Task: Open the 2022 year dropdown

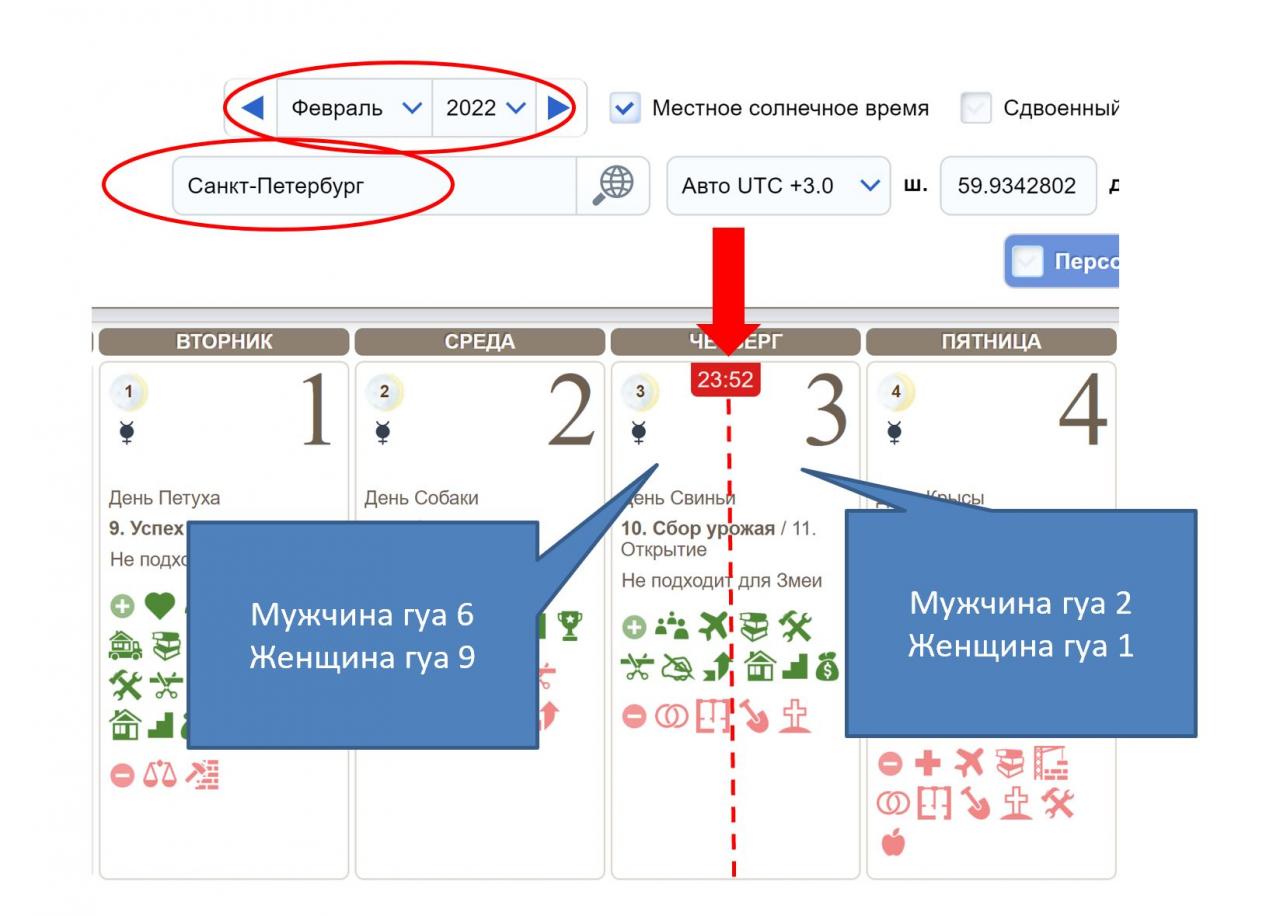Action: click(485, 108)
